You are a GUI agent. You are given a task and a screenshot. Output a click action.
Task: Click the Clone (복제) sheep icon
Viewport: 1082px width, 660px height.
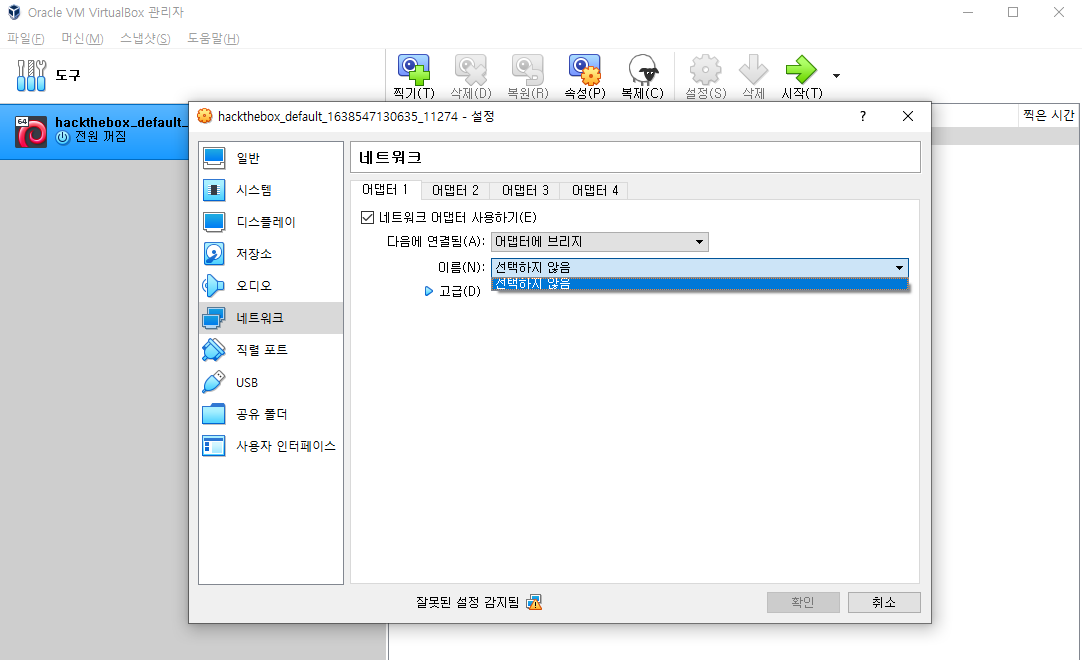[642, 70]
